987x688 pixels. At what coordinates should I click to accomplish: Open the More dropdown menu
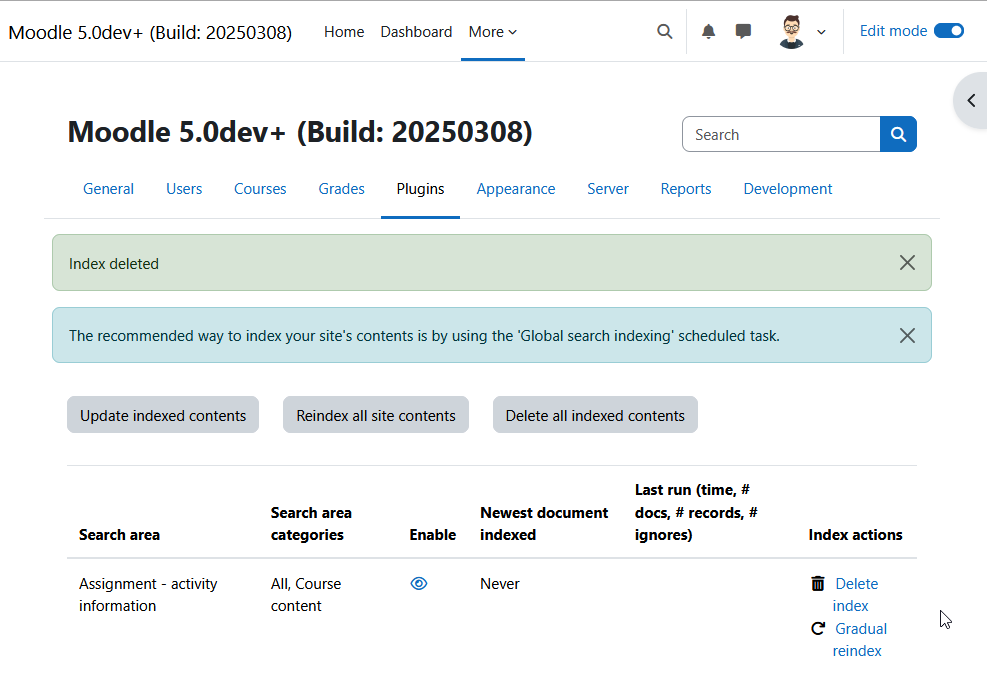(492, 31)
